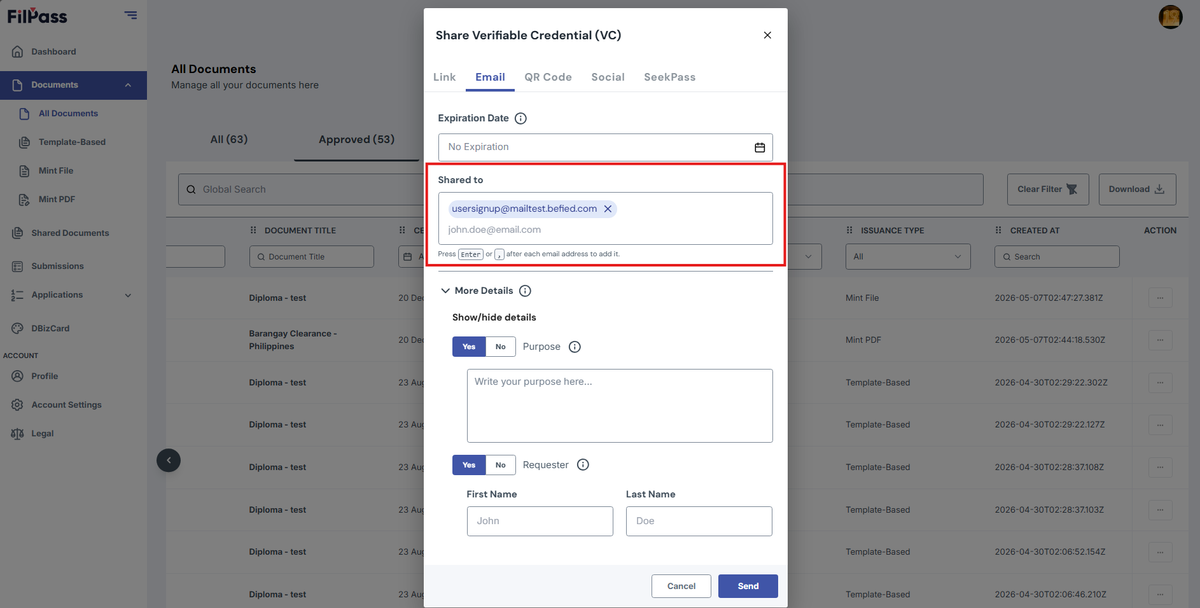Click the Clear Filter button
The height and width of the screenshot is (608, 1200).
coord(1047,189)
